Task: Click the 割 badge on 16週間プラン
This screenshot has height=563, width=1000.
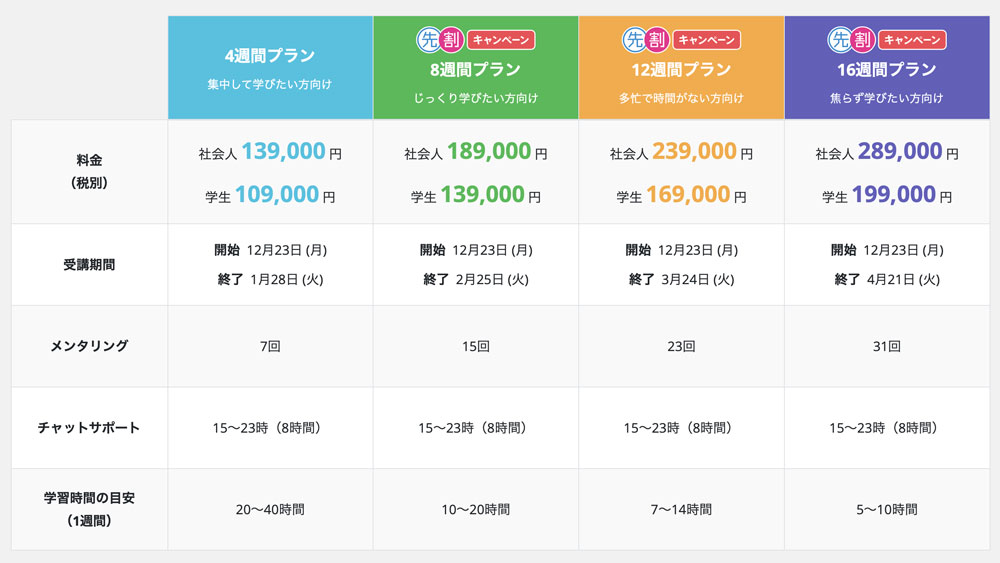Action: [863, 40]
